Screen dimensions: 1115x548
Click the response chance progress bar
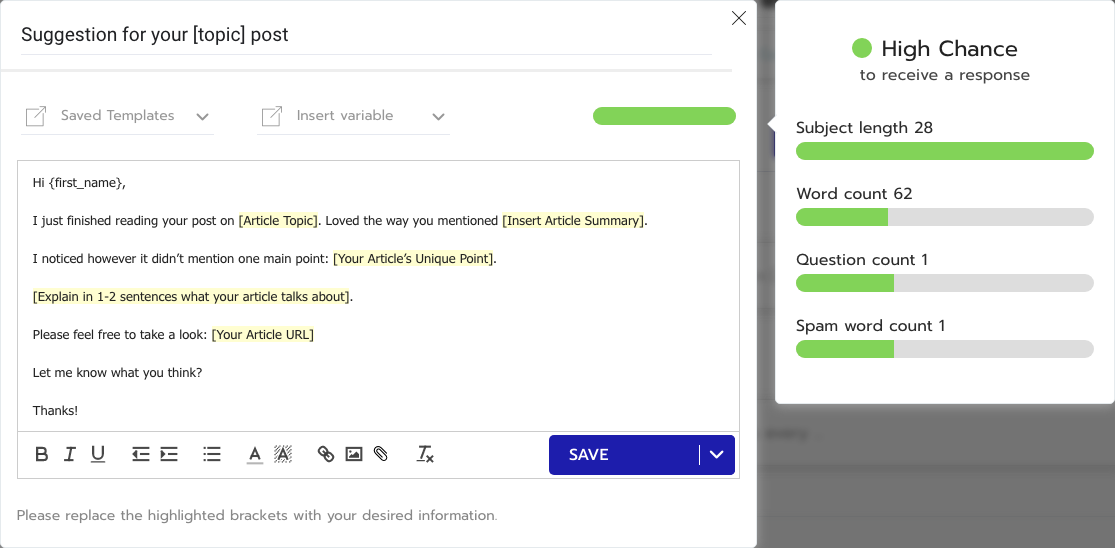(x=664, y=116)
